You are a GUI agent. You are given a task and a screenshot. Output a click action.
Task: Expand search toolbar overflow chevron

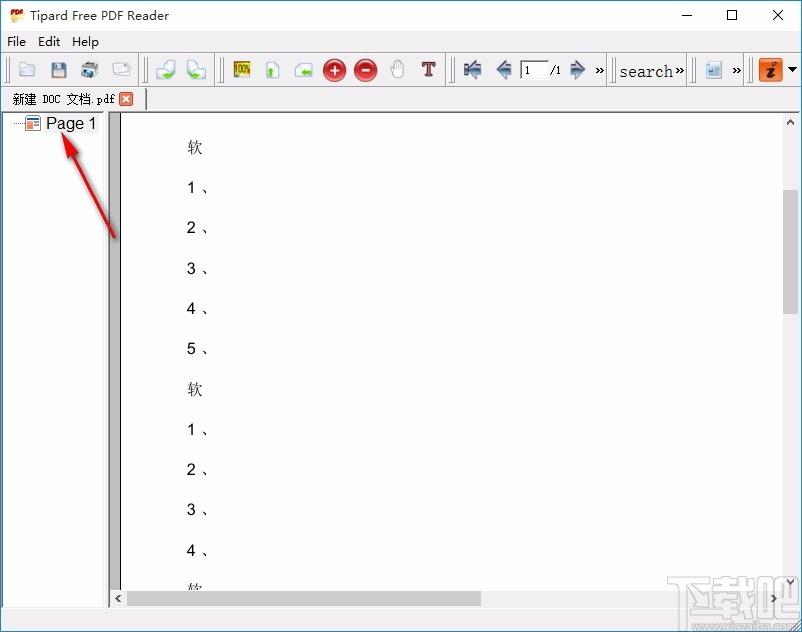pos(679,71)
